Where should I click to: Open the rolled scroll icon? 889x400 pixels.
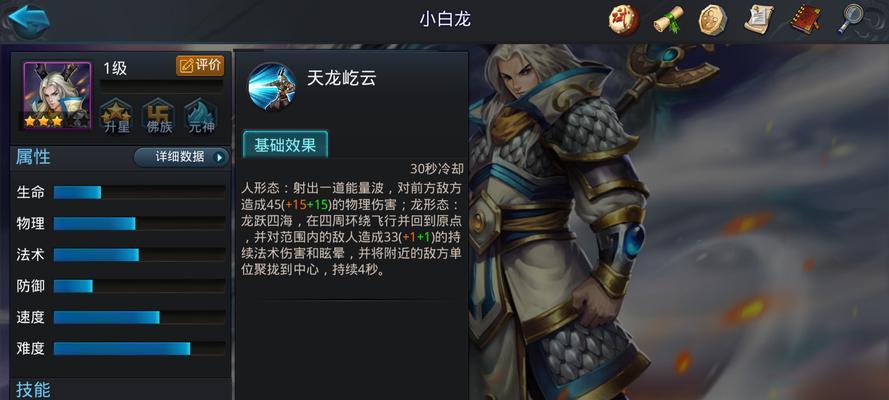pos(668,20)
